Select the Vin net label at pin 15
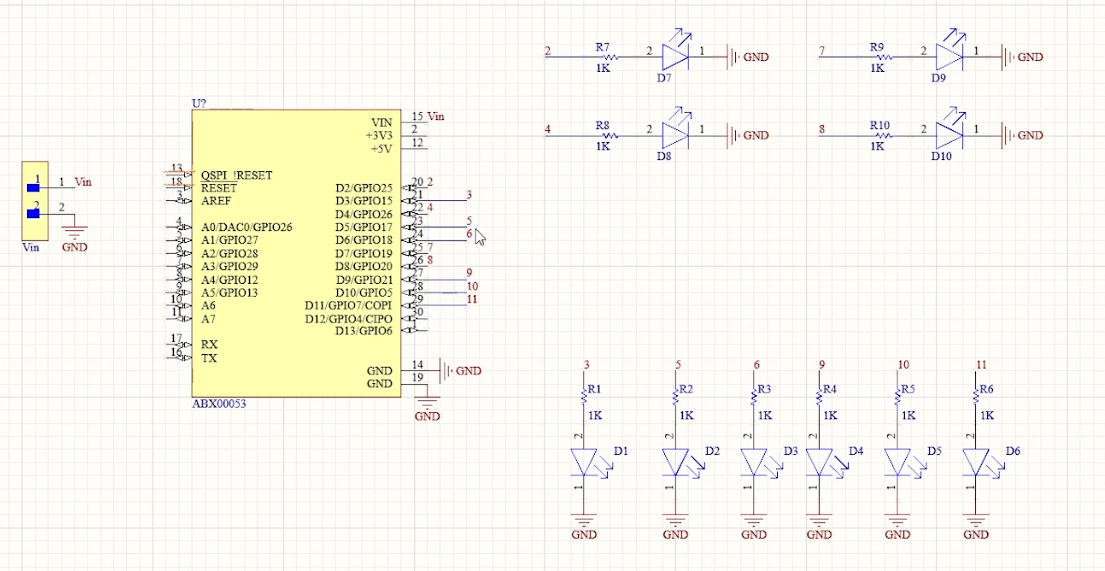This screenshot has width=1105, height=571. pos(437,116)
